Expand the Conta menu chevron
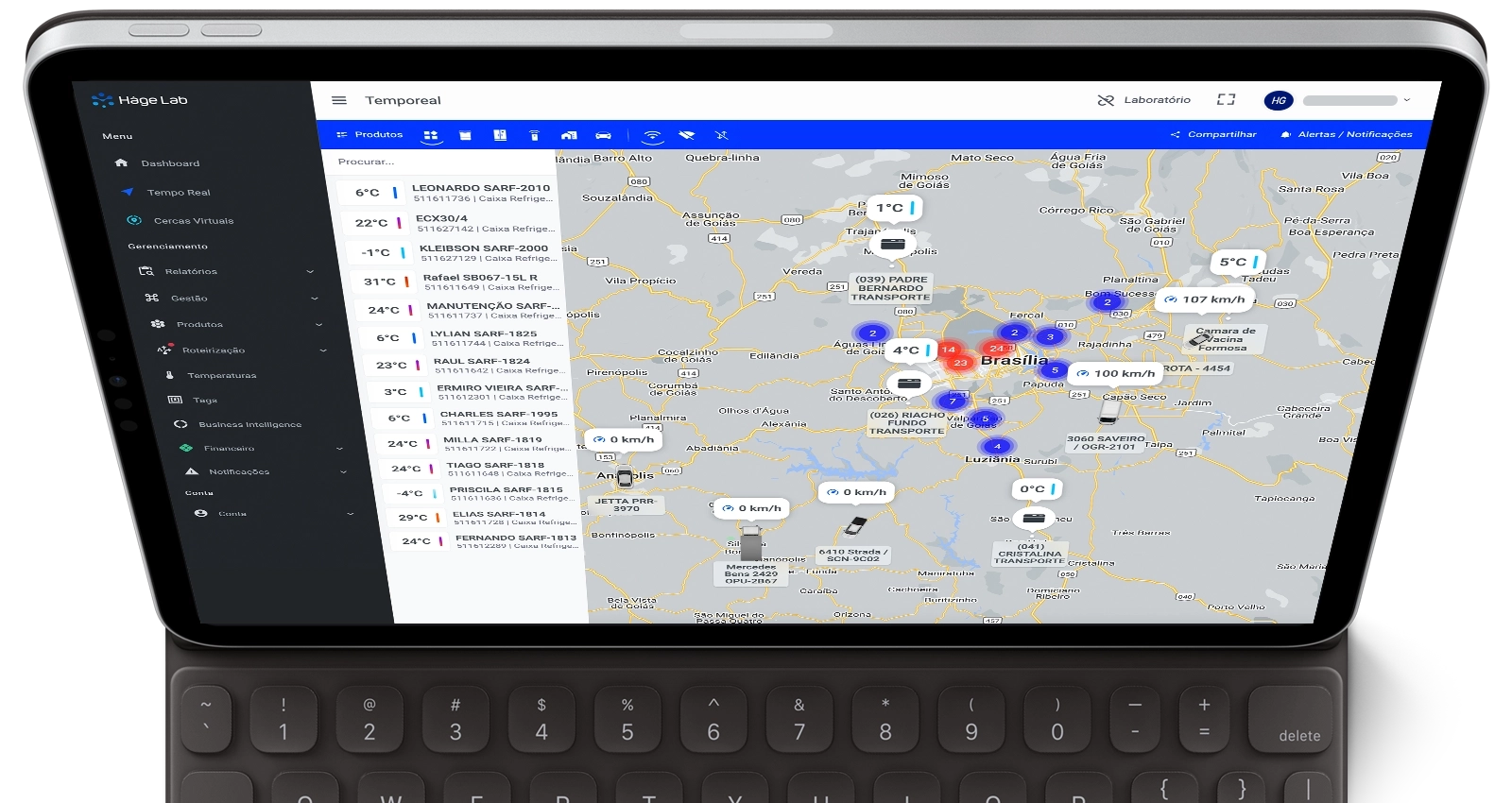Image resolution: width=1512 pixels, height=803 pixels. [351, 514]
